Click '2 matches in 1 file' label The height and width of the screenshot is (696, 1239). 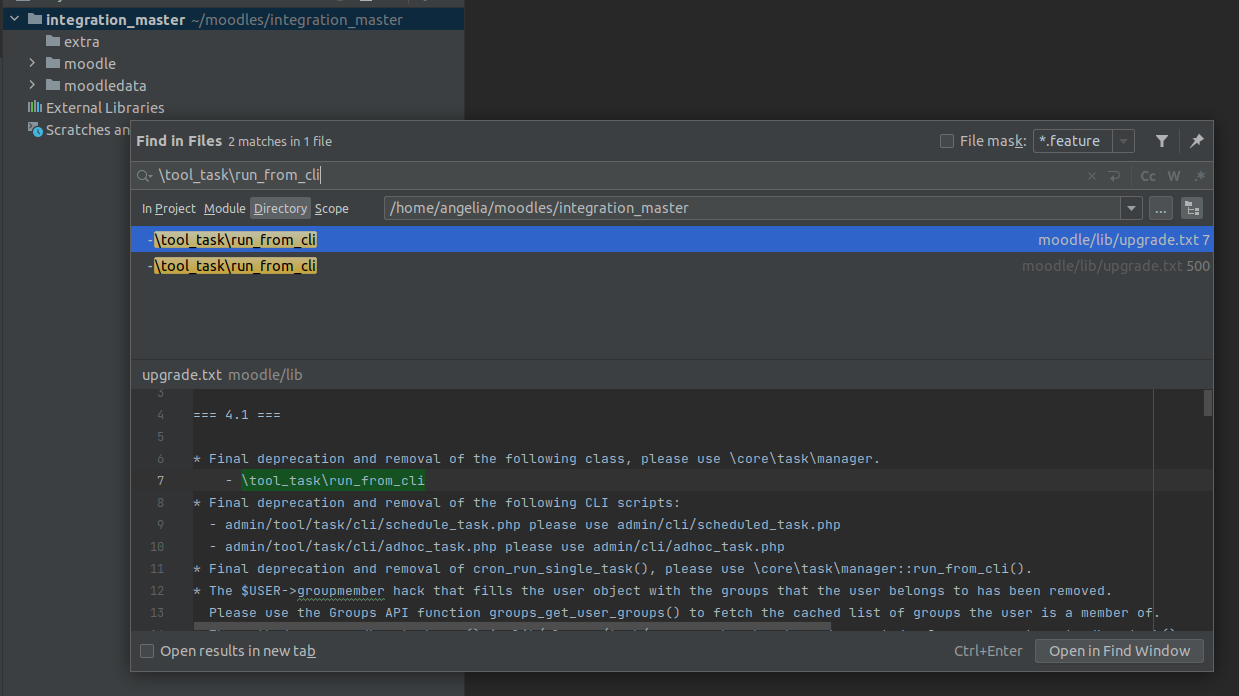[x=279, y=142]
